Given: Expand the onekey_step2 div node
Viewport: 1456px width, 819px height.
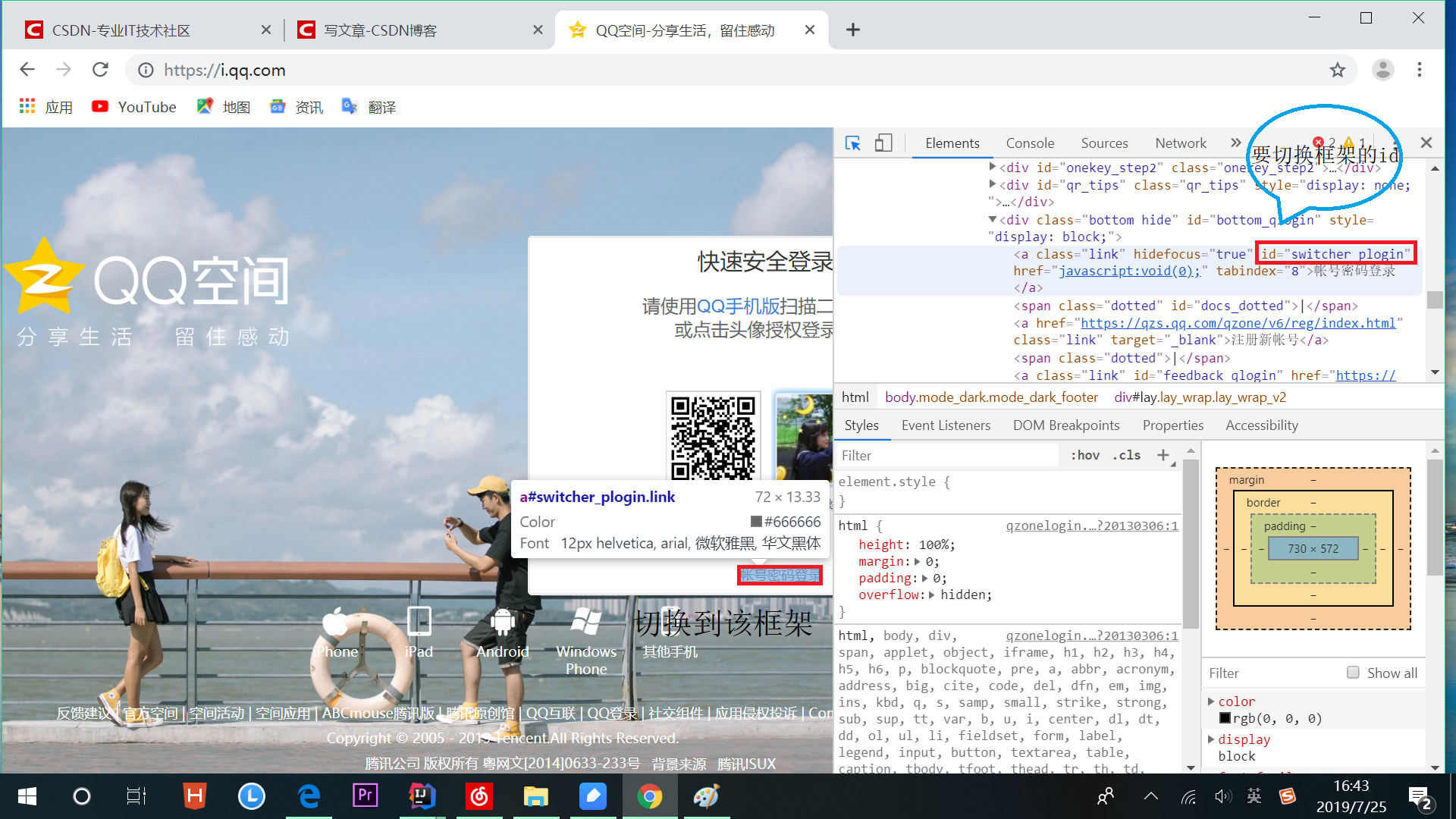Looking at the screenshot, I should click(993, 167).
